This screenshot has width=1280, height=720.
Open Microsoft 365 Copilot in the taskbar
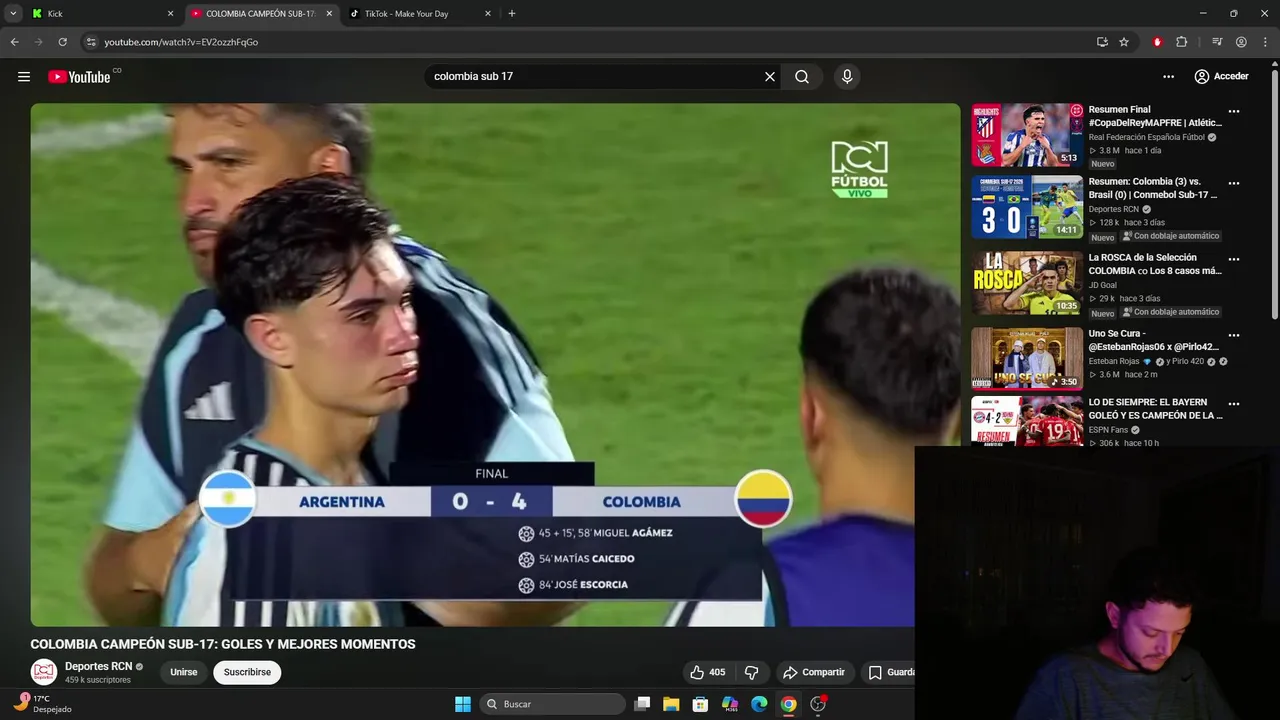(730, 704)
